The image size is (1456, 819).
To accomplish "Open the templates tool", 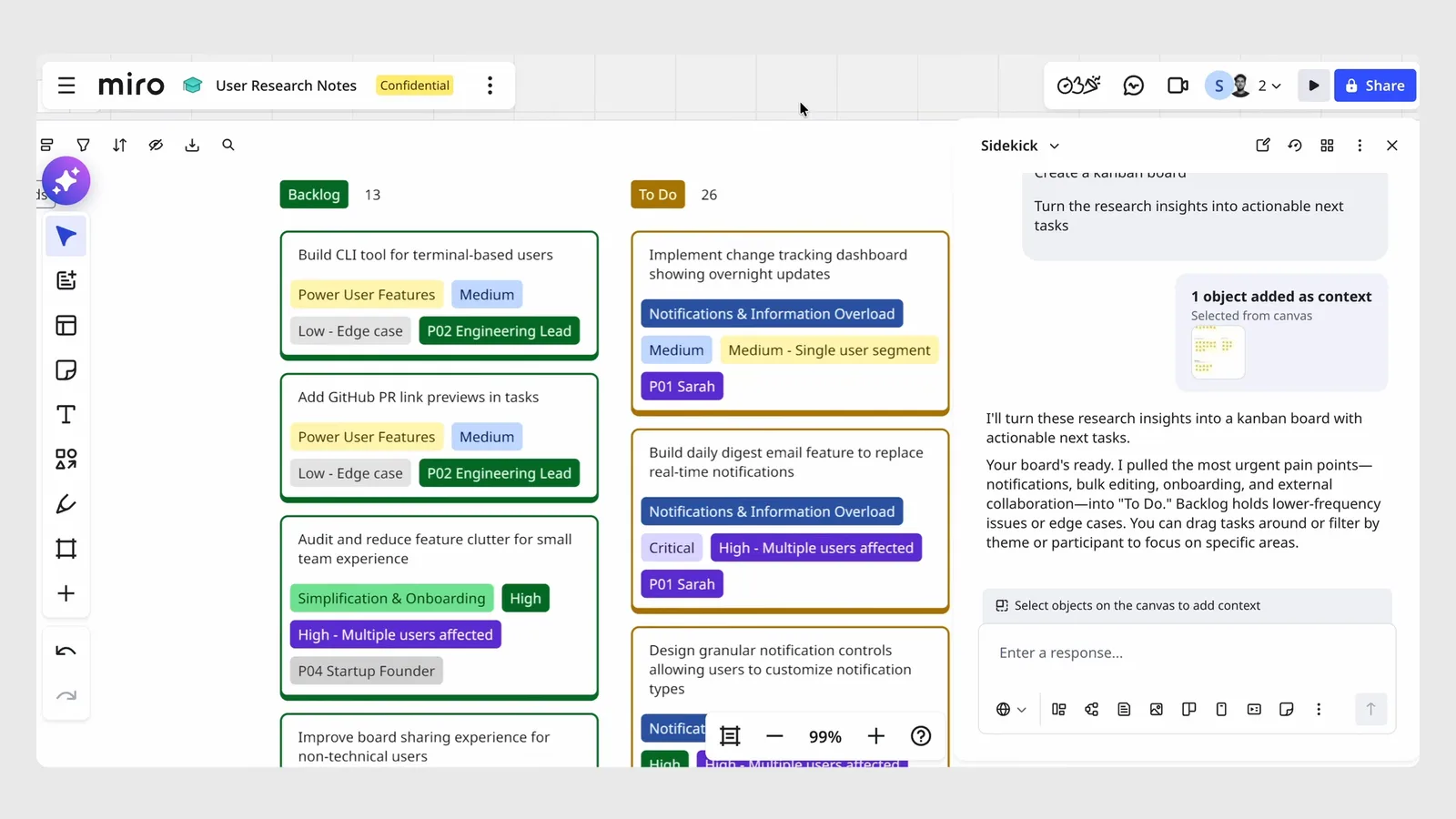I will coord(66,326).
